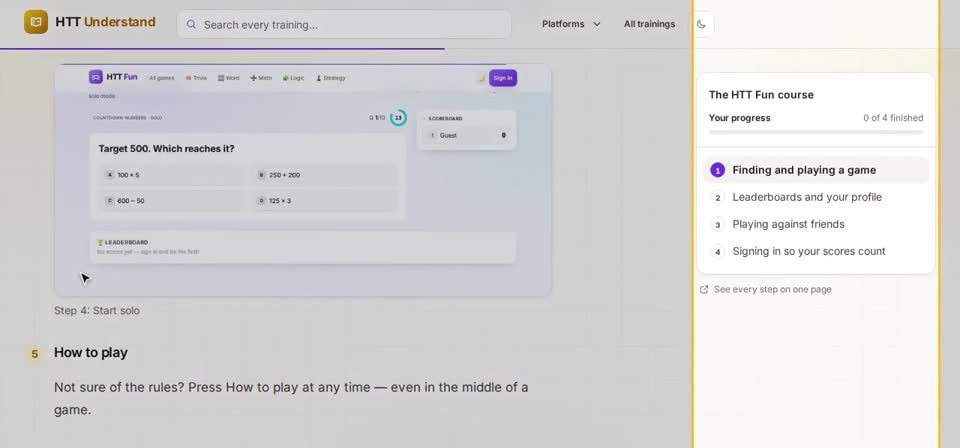Click the Step 4: Start solo caption

click(x=97, y=310)
